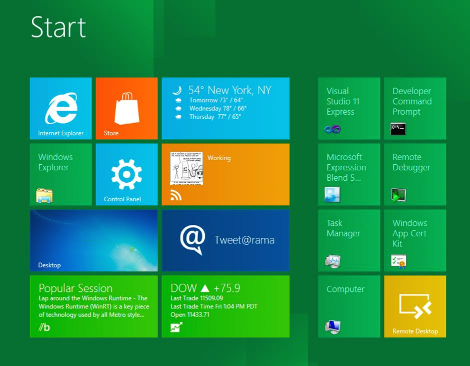
Task: Click the 'Tomorrow 73° / 64°' forecast line
Action: [x=216, y=100]
